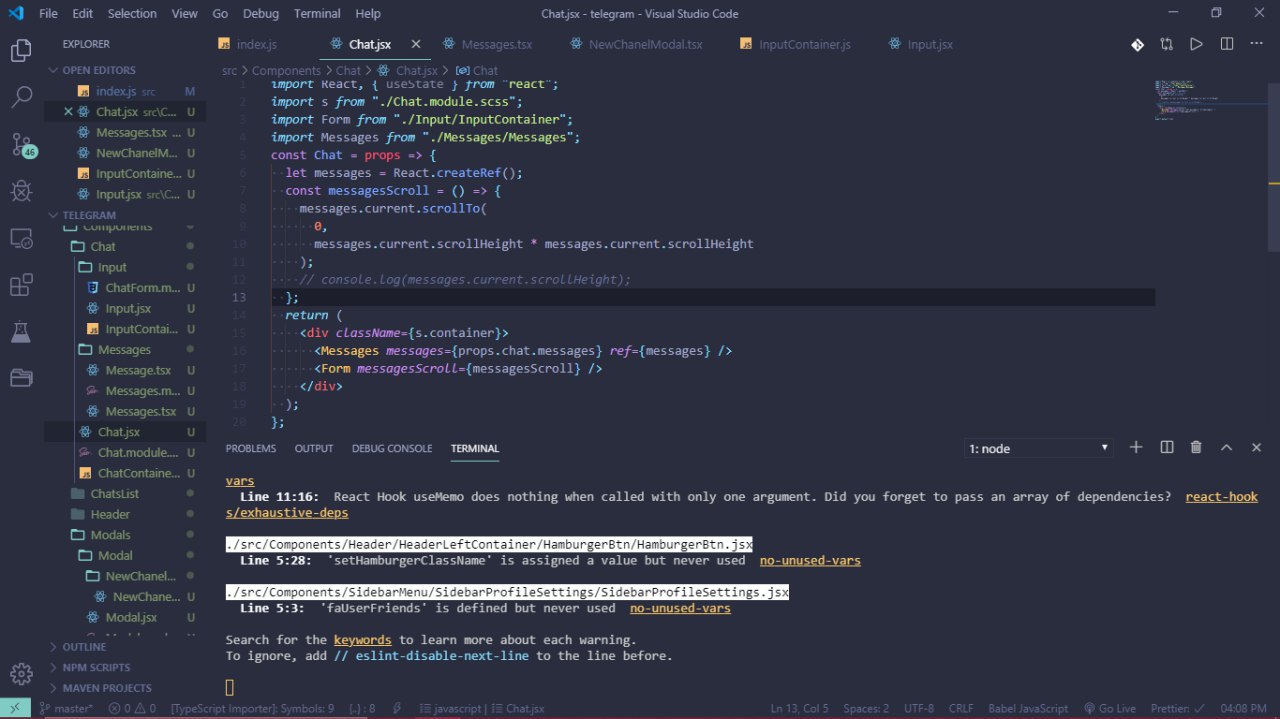Open the keywords link in terminal
Screen dimensions: 1280x719
click(x=363, y=639)
